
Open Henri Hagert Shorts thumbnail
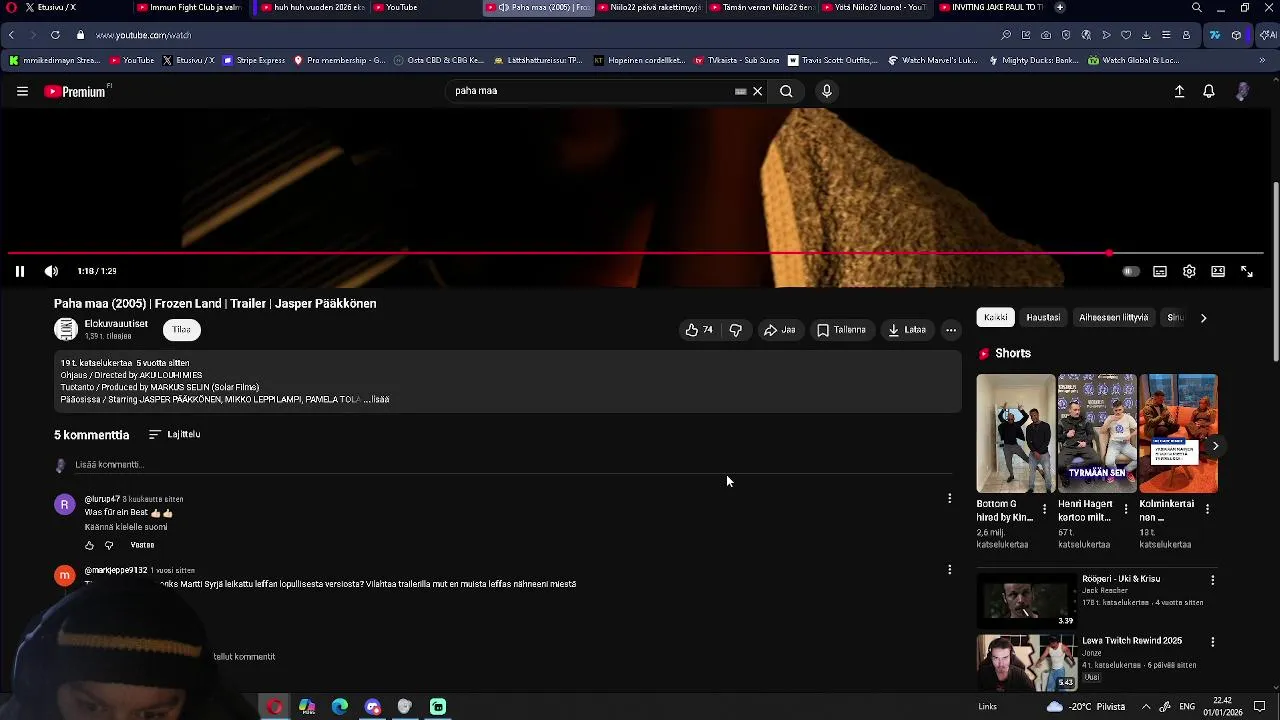pyautogui.click(x=1097, y=433)
